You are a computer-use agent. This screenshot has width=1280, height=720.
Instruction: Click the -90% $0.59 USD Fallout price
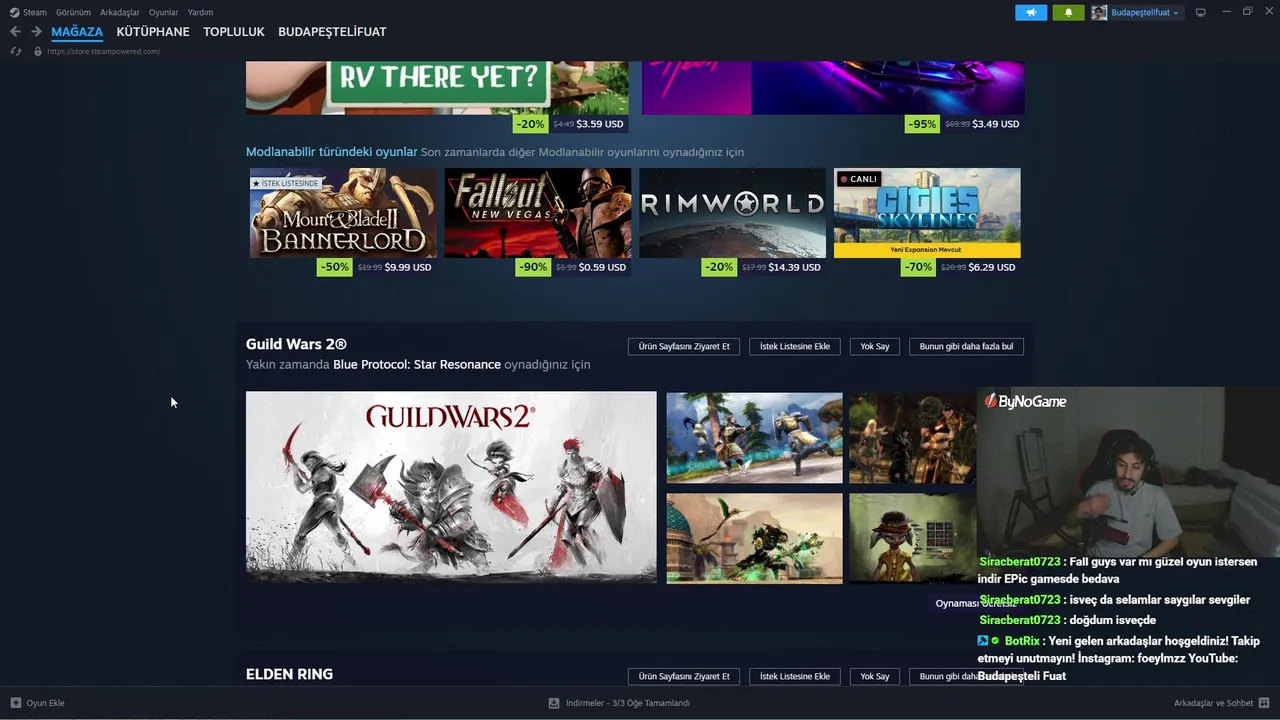(x=573, y=267)
